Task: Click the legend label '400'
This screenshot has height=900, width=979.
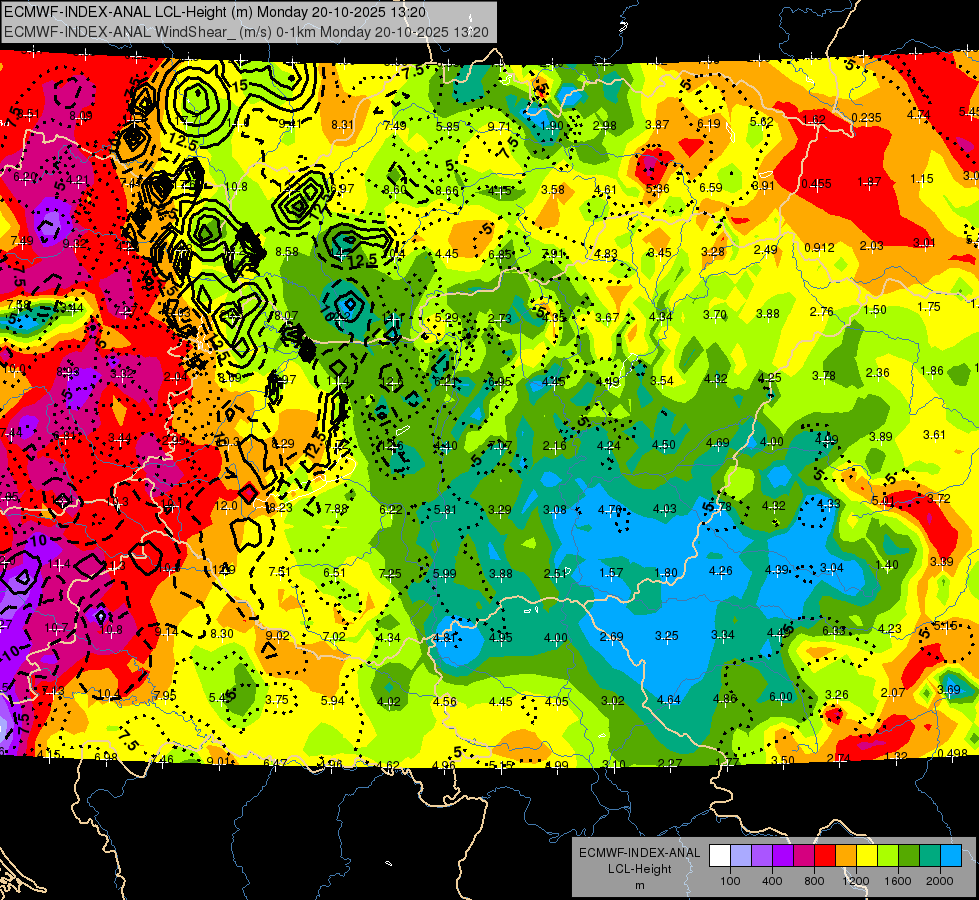Action: (772, 881)
